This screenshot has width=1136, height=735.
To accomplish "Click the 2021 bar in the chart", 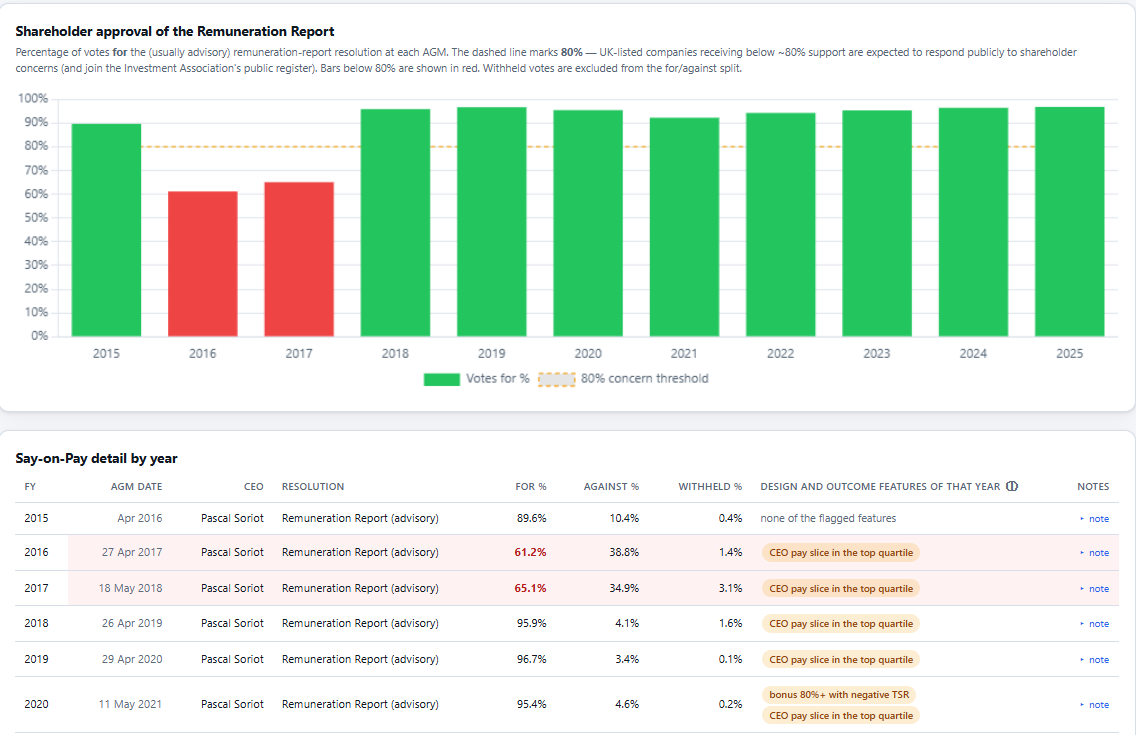I will [x=685, y=227].
